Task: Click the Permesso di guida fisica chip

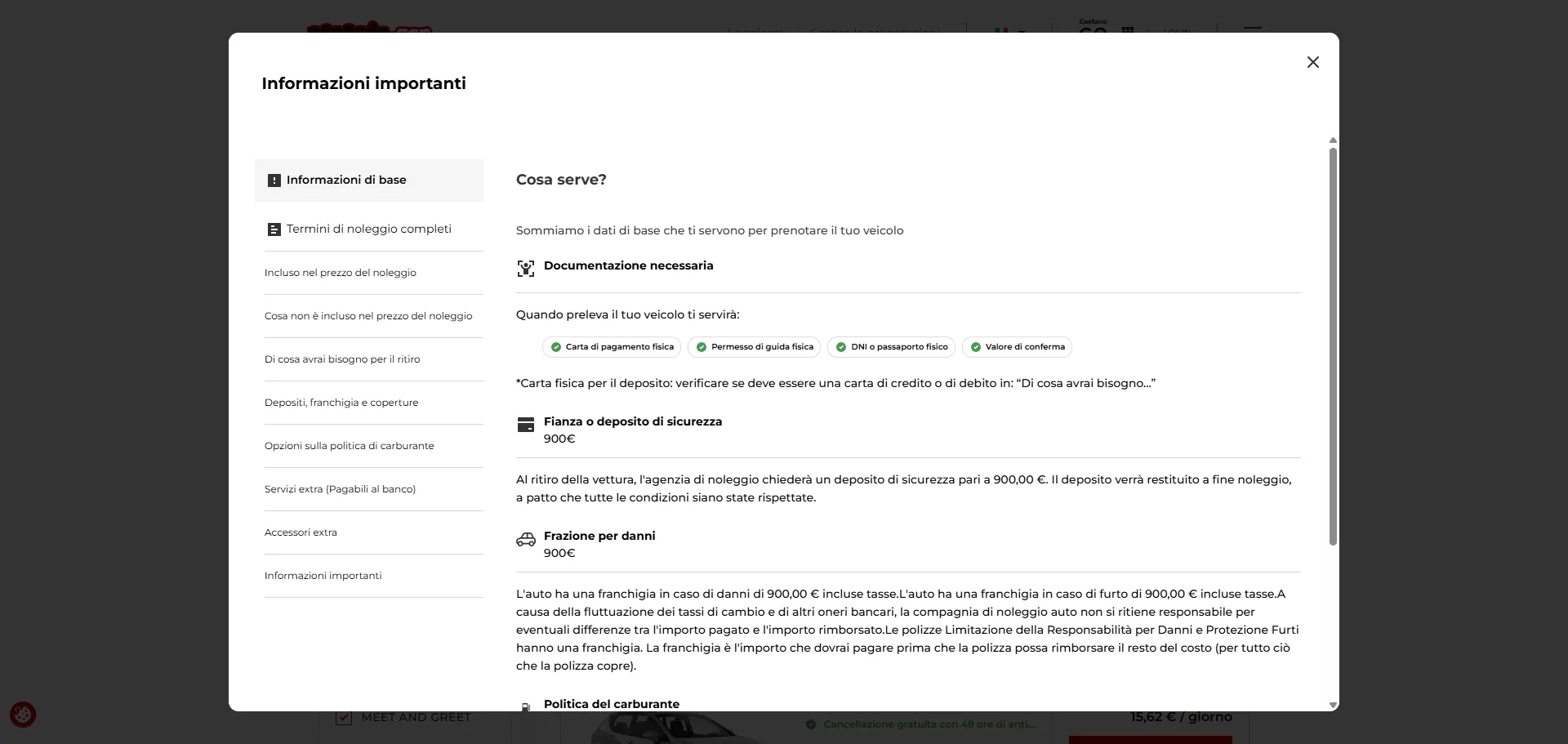Action: point(755,347)
